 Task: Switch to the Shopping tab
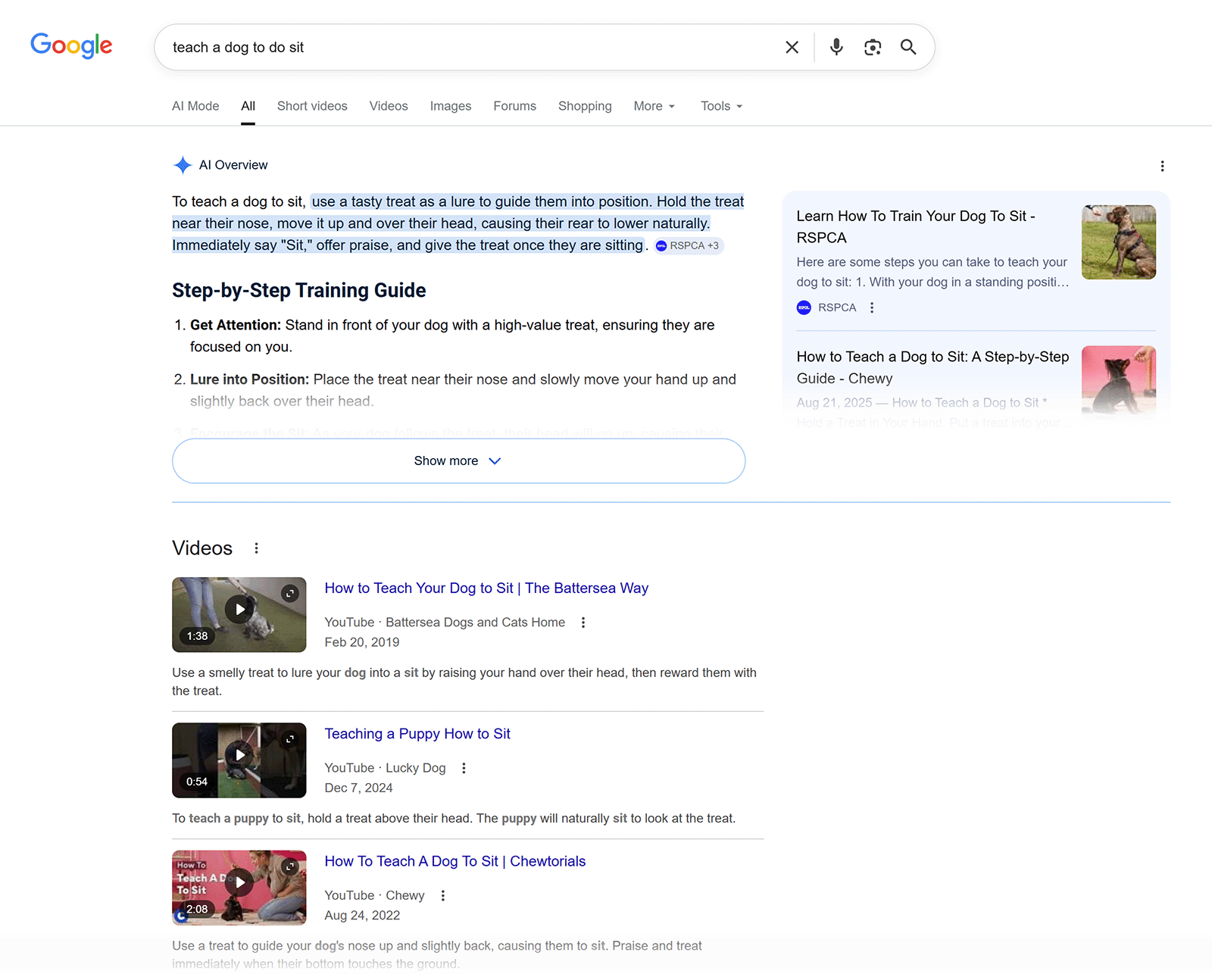point(584,106)
